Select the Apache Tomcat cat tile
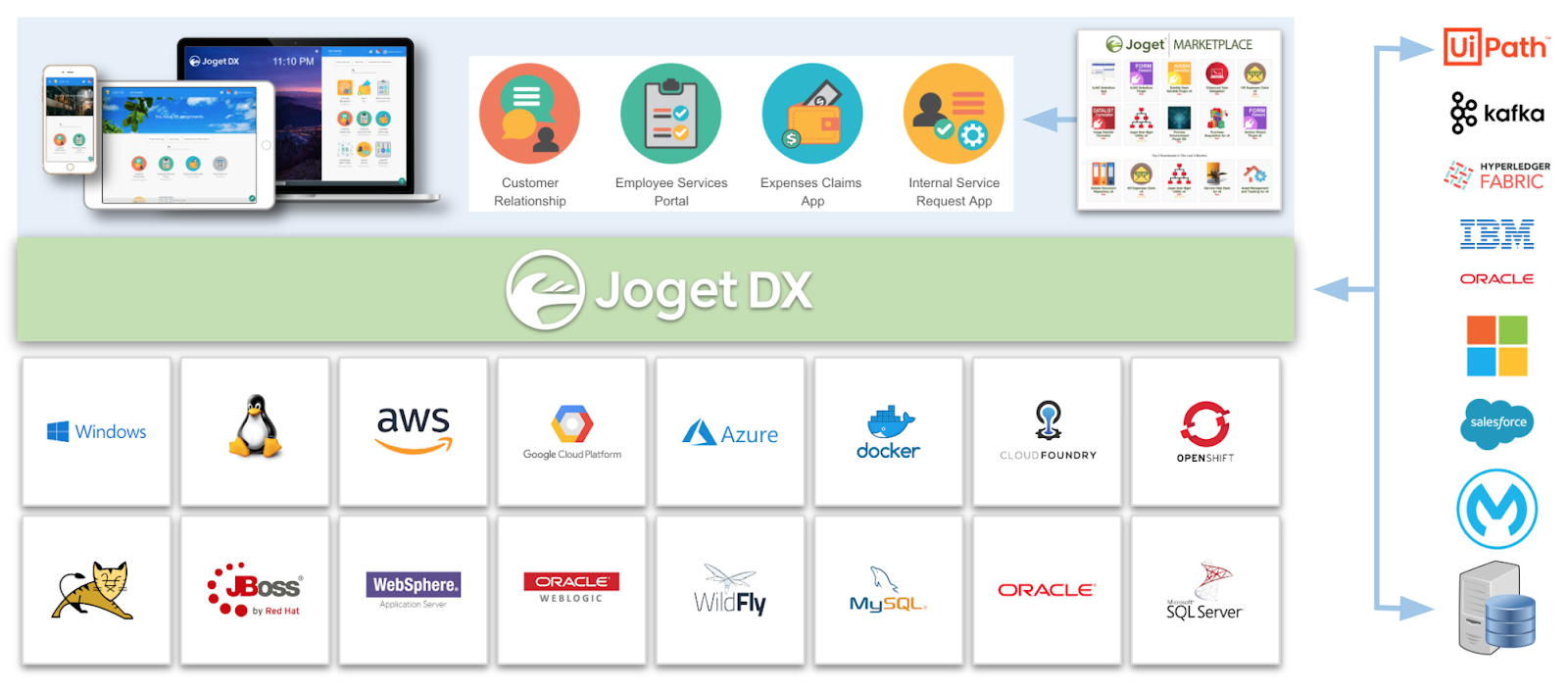 pos(96,591)
